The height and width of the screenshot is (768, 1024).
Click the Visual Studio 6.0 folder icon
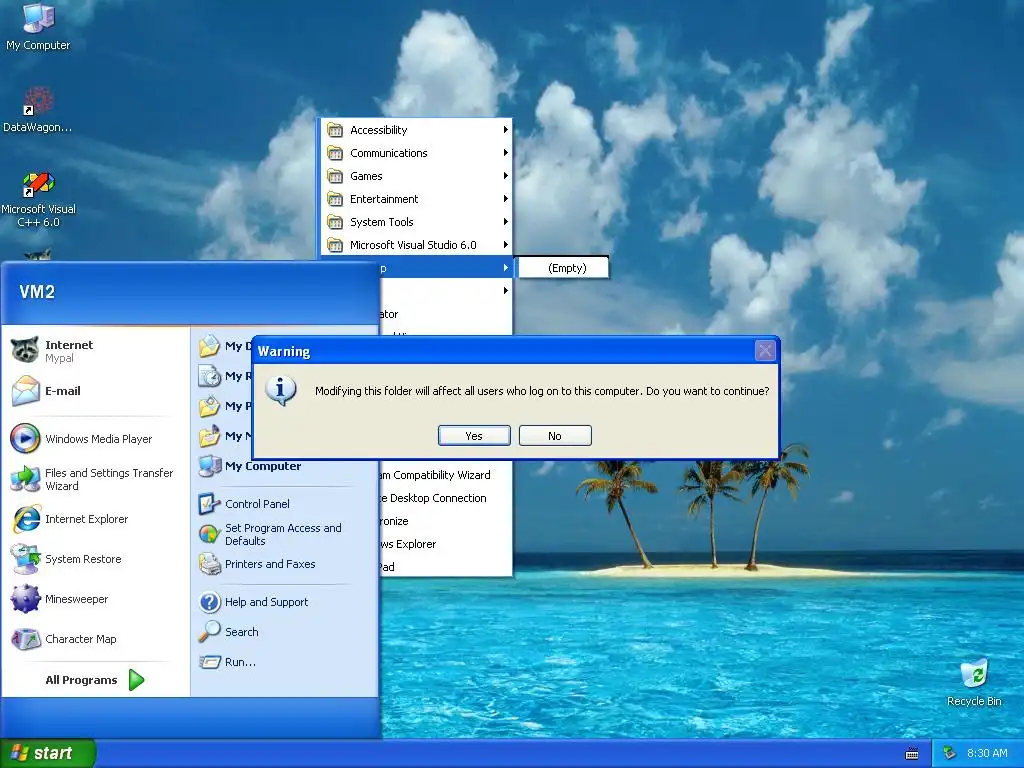pyautogui.click(x=335, y=245)
